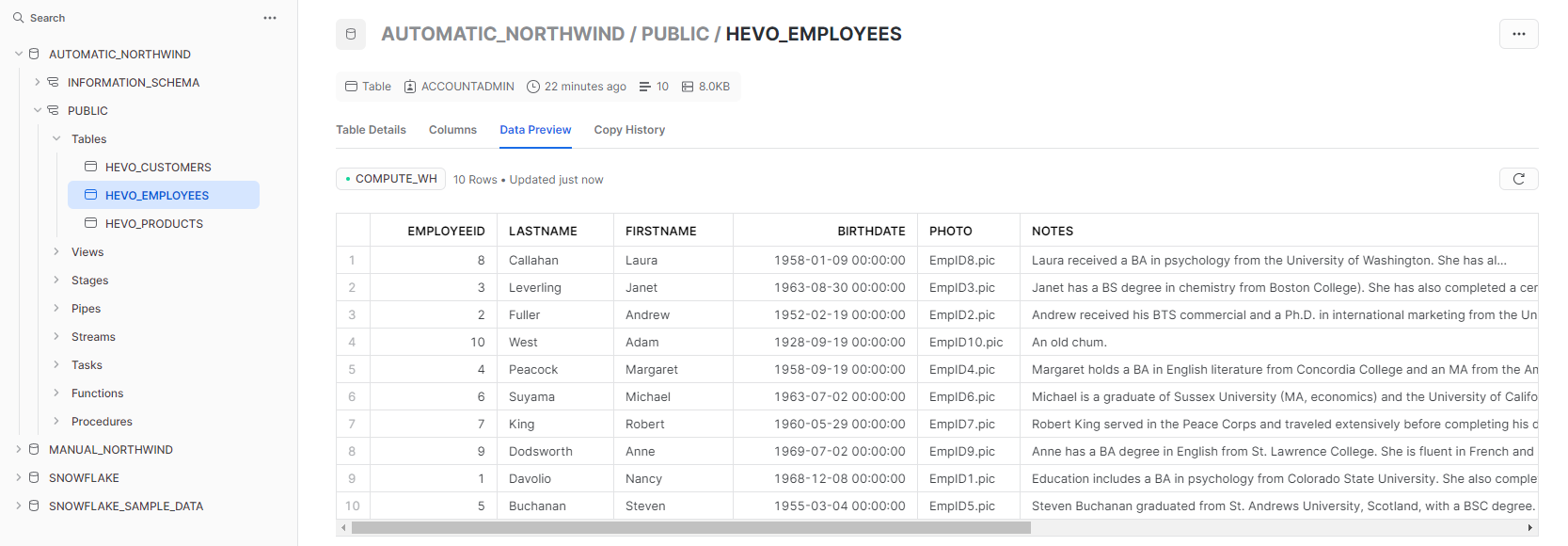The height and width of the screenshot is (546, 1568).
Task: Open the Copy History tab
Action: coord(628,130)
